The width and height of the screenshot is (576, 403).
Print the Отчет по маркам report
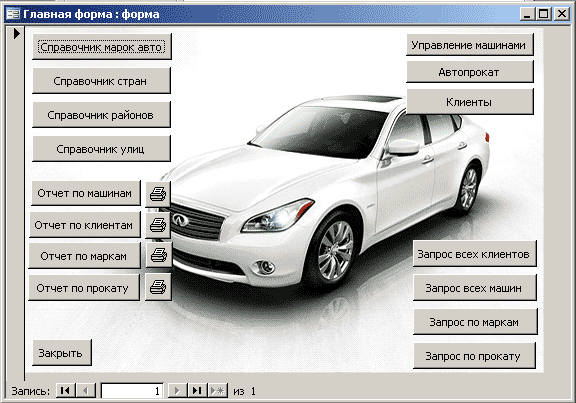point(159,255)
